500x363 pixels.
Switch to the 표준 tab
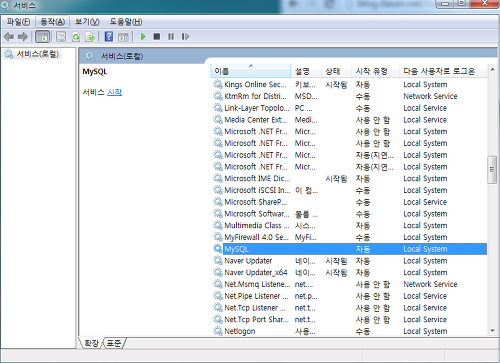tap(114, 343)
